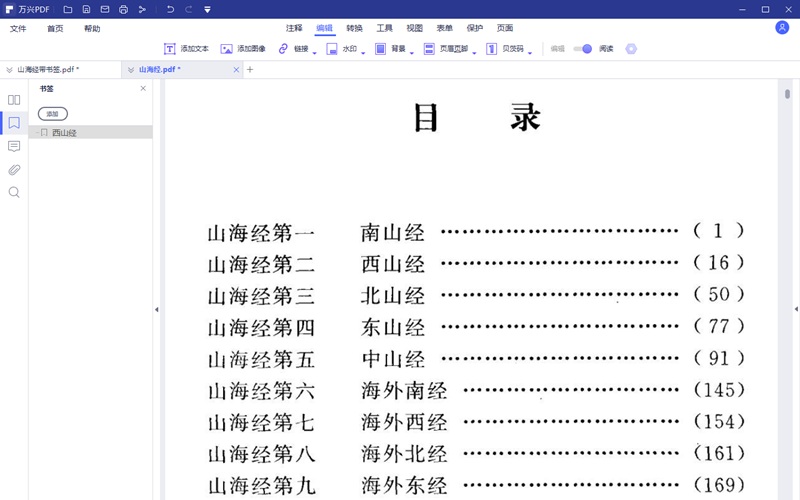Collapse the left panel with arrow handle
This screenshot has height=500, width=800.
point(157,310)
